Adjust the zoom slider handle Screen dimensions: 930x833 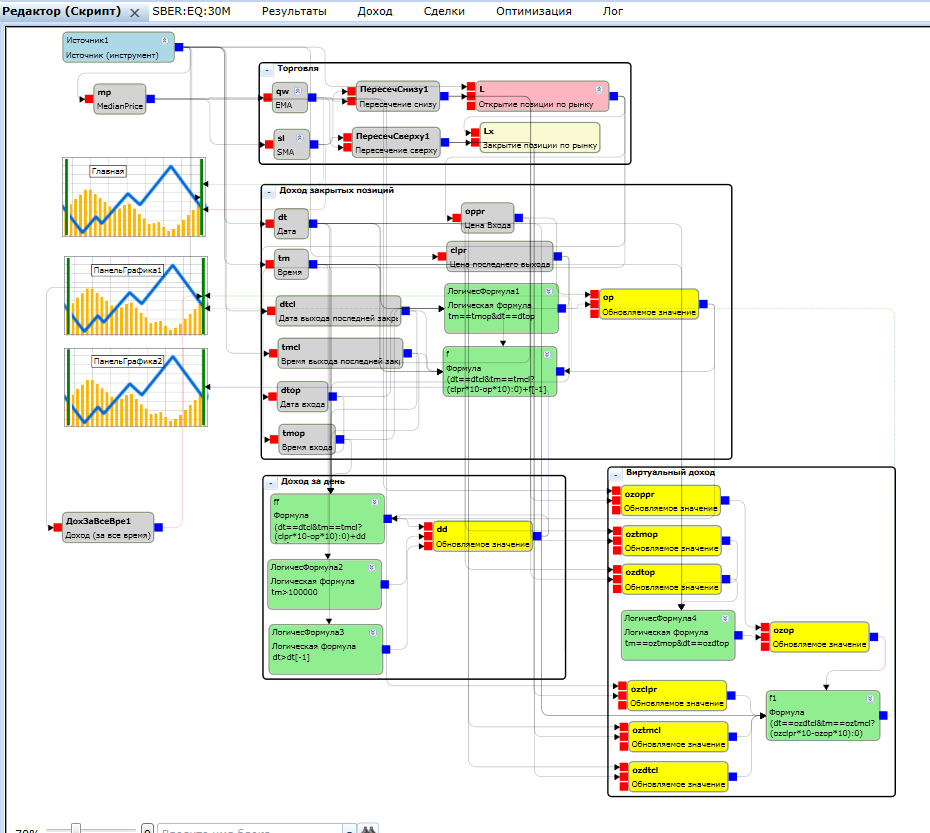pos(76,828)
